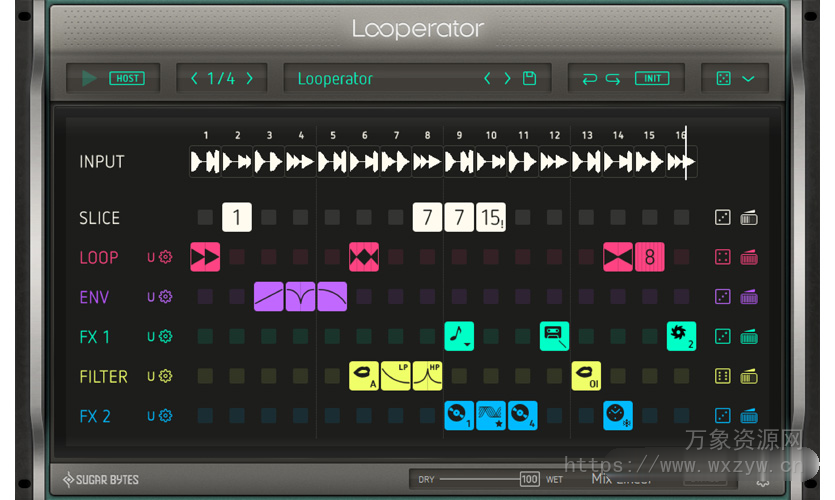
Task: Click the playhead marker at step 16
Action: tap(686, 153)
